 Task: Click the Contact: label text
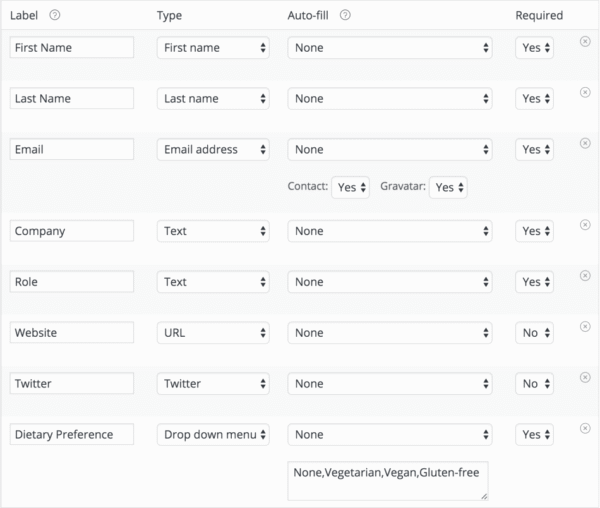[308, 186]
